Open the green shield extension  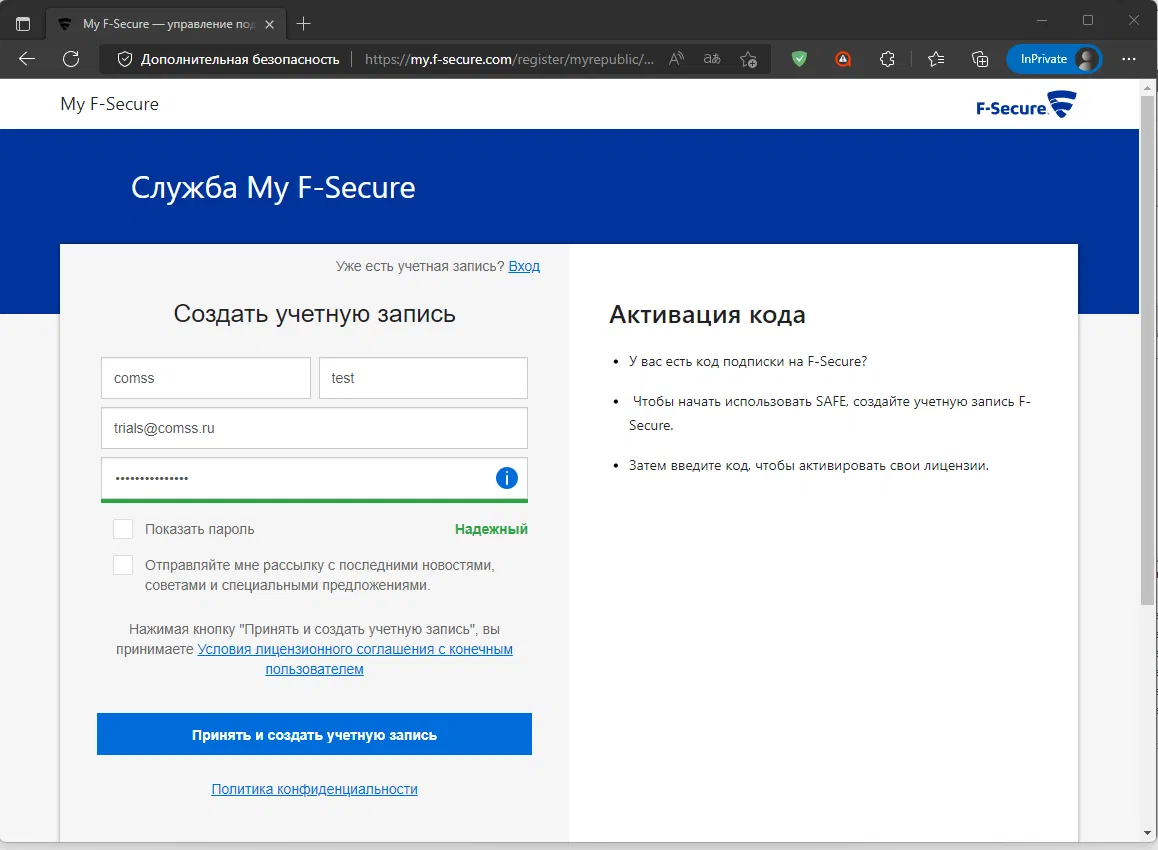pyautogui.click(x=798, y=59)
